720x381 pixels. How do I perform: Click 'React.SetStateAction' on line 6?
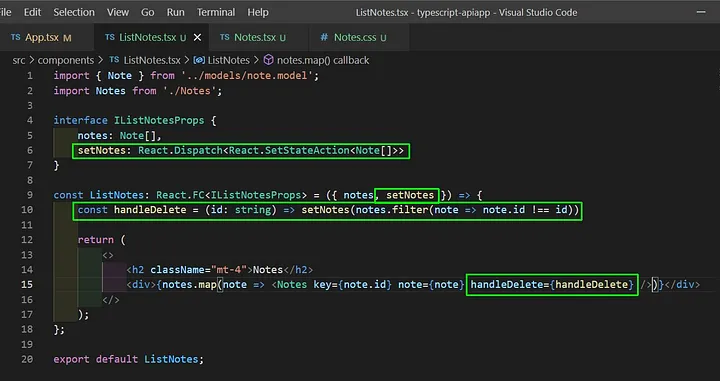pyautogui.click(x=289, y=151)
